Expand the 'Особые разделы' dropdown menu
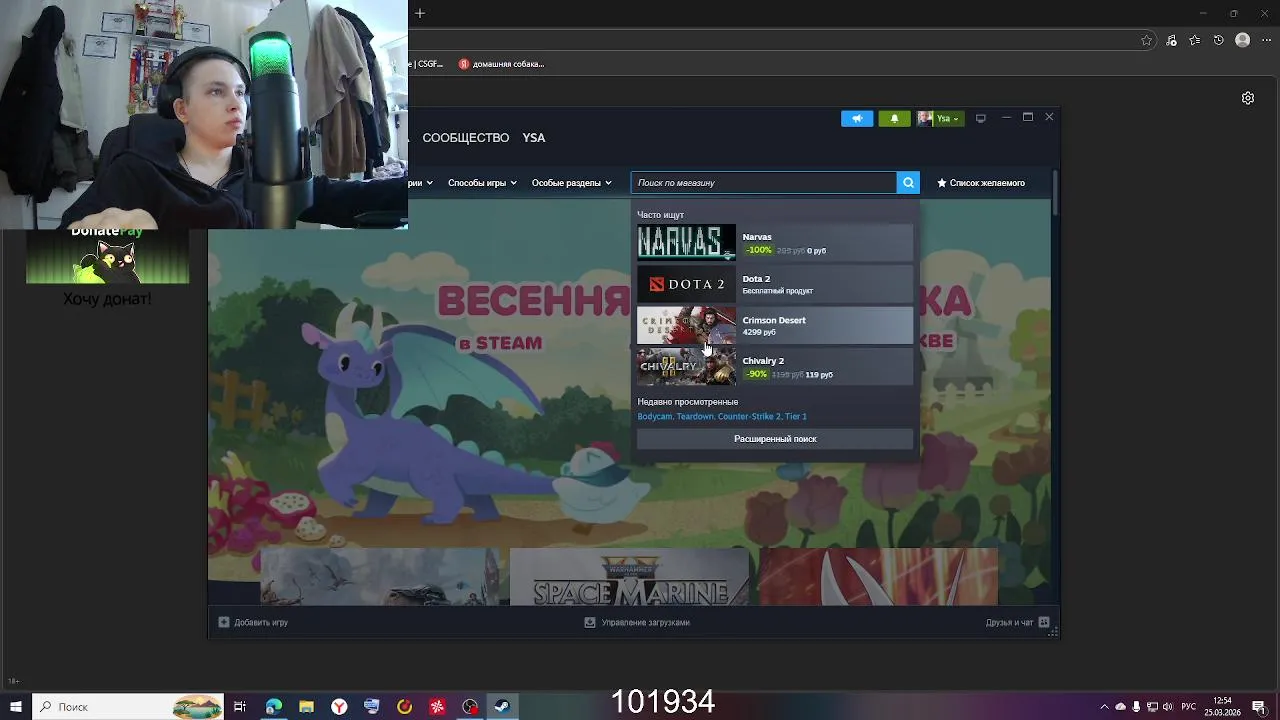Screen dimensions: 1280x720 [x=571, y=183]
